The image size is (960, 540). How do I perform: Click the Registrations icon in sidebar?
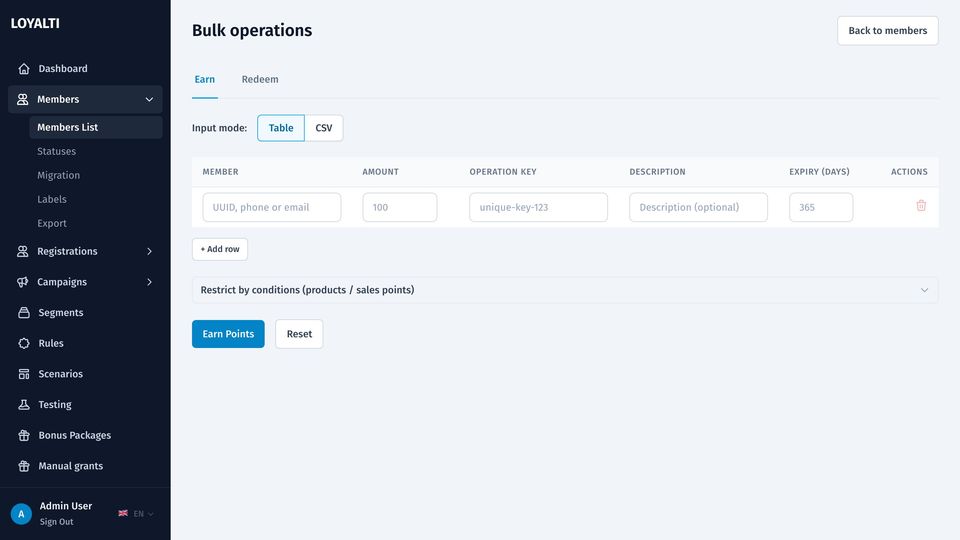(x=23, y=251)
